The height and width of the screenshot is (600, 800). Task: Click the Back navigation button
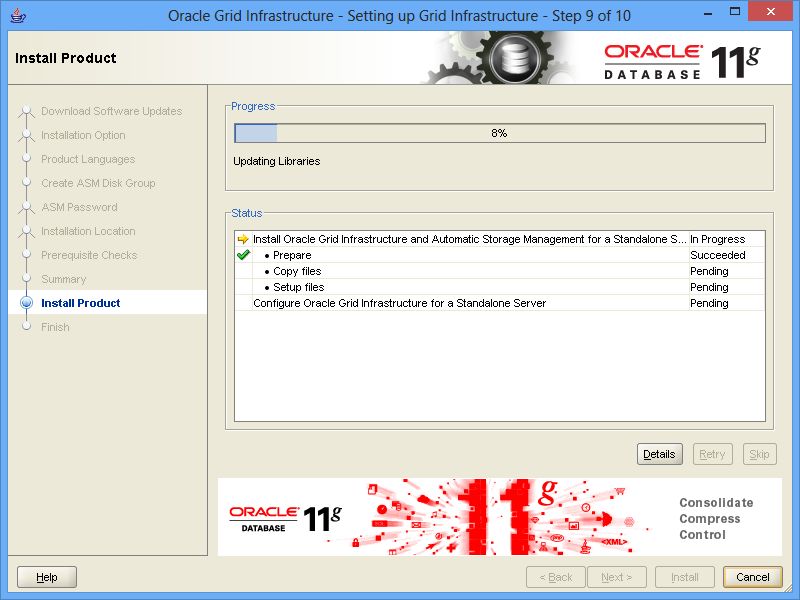point(556,577)
